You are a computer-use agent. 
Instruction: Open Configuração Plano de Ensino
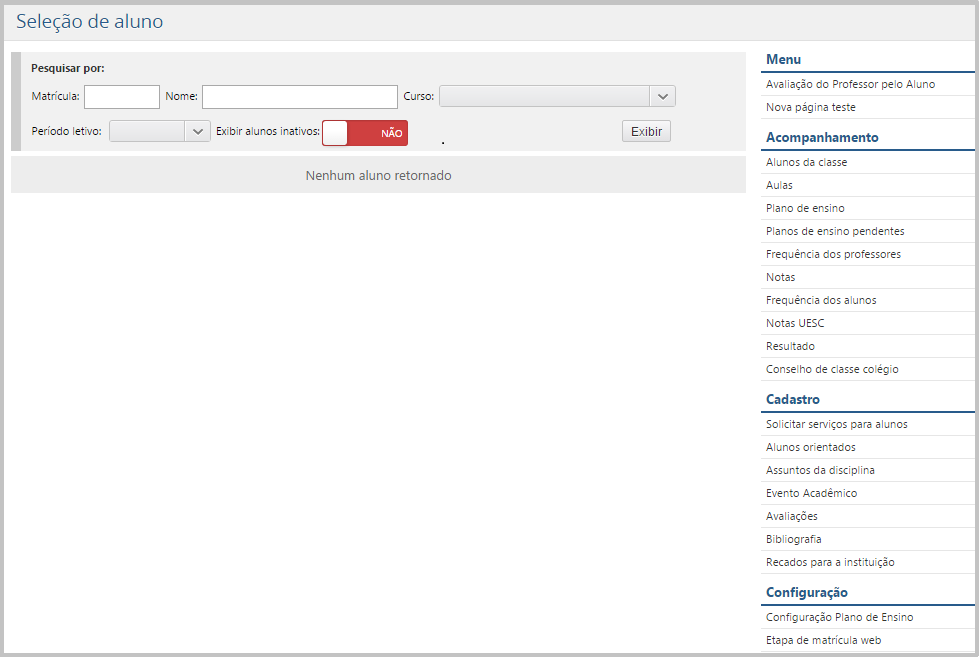(x=839, y=617)
